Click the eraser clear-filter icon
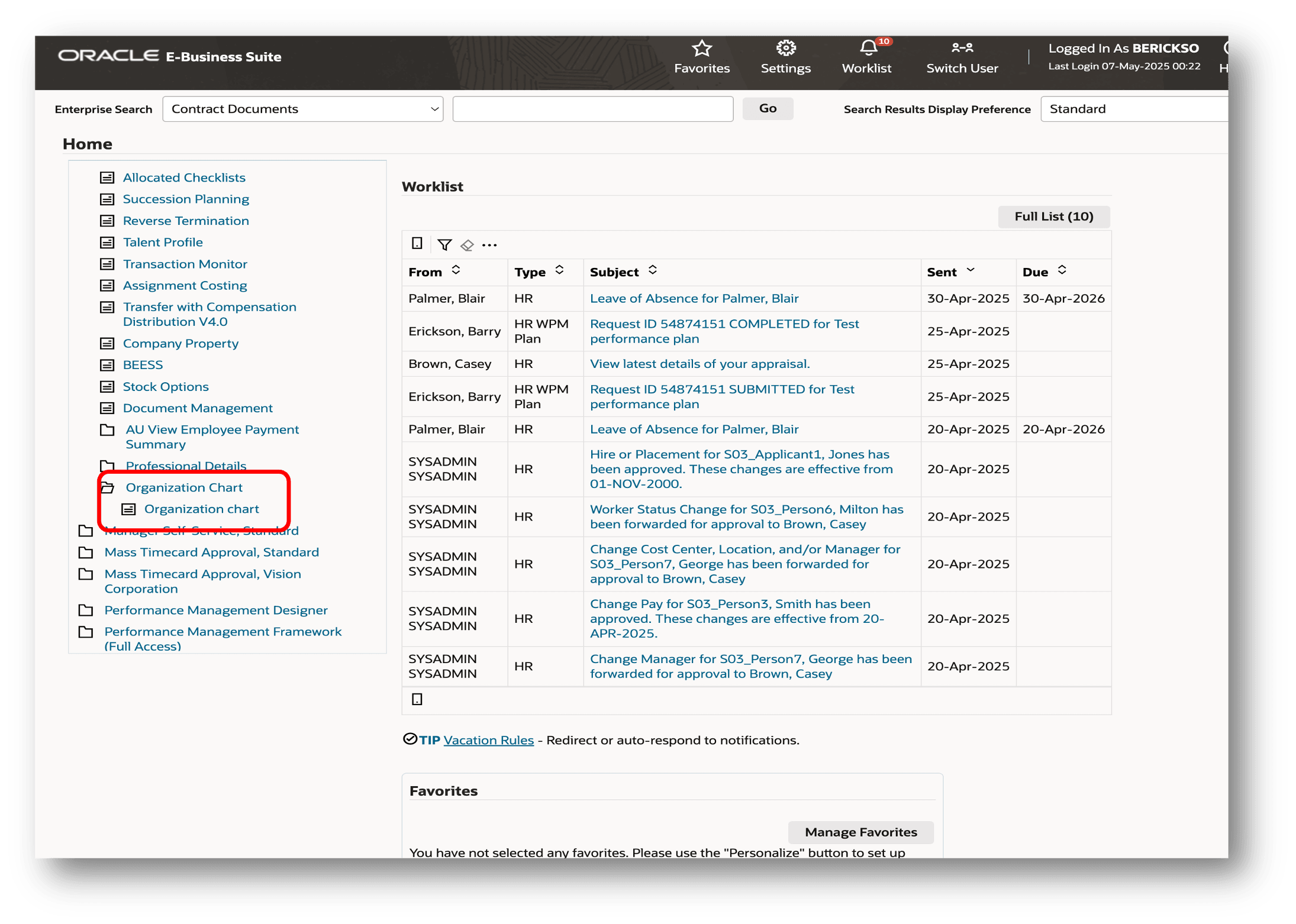Screen dimensions: 1296x924 (467, 245)
